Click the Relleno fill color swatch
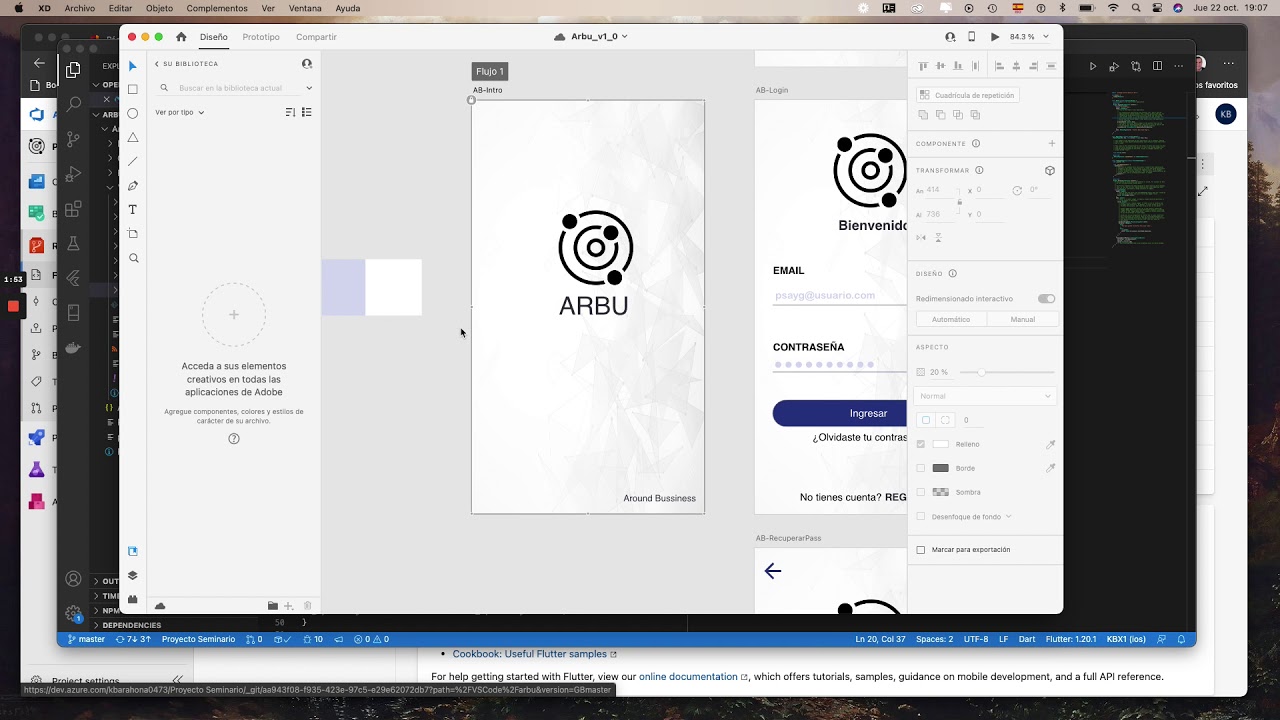Viewport: 1280px width, 720px height. 941,444
